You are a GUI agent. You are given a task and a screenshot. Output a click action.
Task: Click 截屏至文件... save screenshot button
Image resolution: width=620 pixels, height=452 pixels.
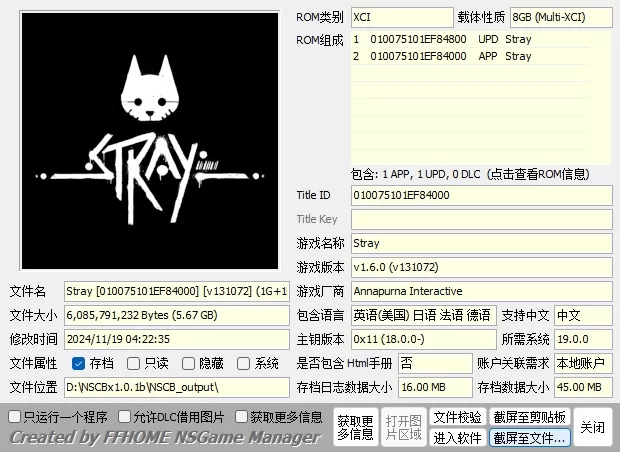[x=529, y=438]
